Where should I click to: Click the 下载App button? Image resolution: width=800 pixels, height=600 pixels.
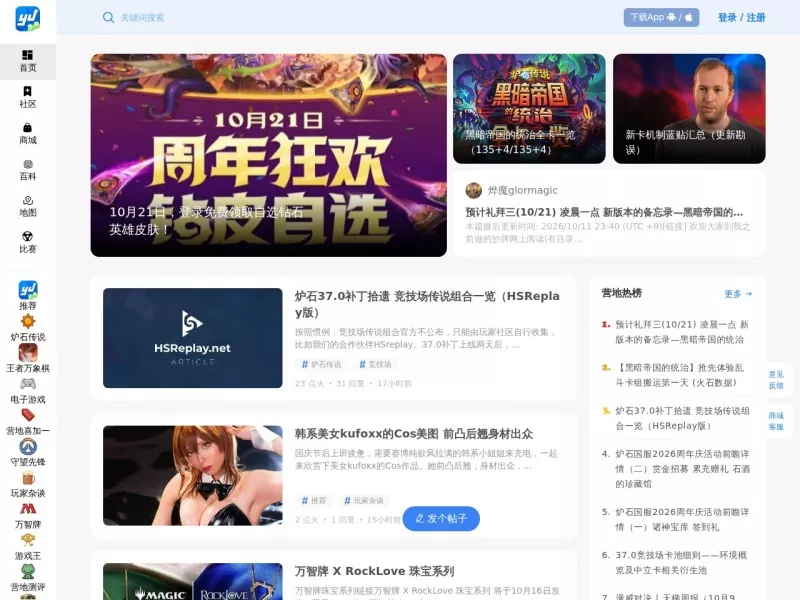pos(661,17)
